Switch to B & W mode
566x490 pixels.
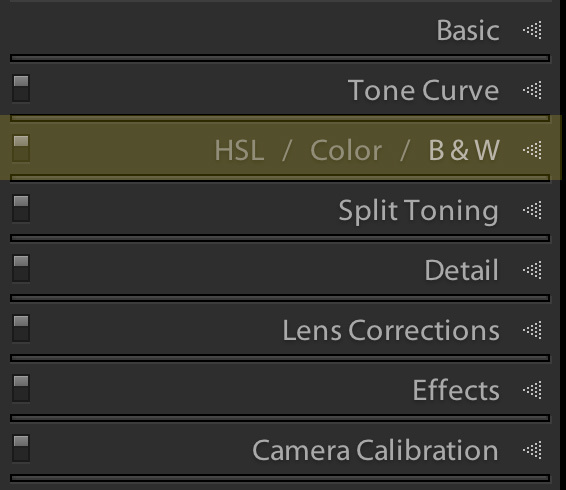tap(464, 150)
